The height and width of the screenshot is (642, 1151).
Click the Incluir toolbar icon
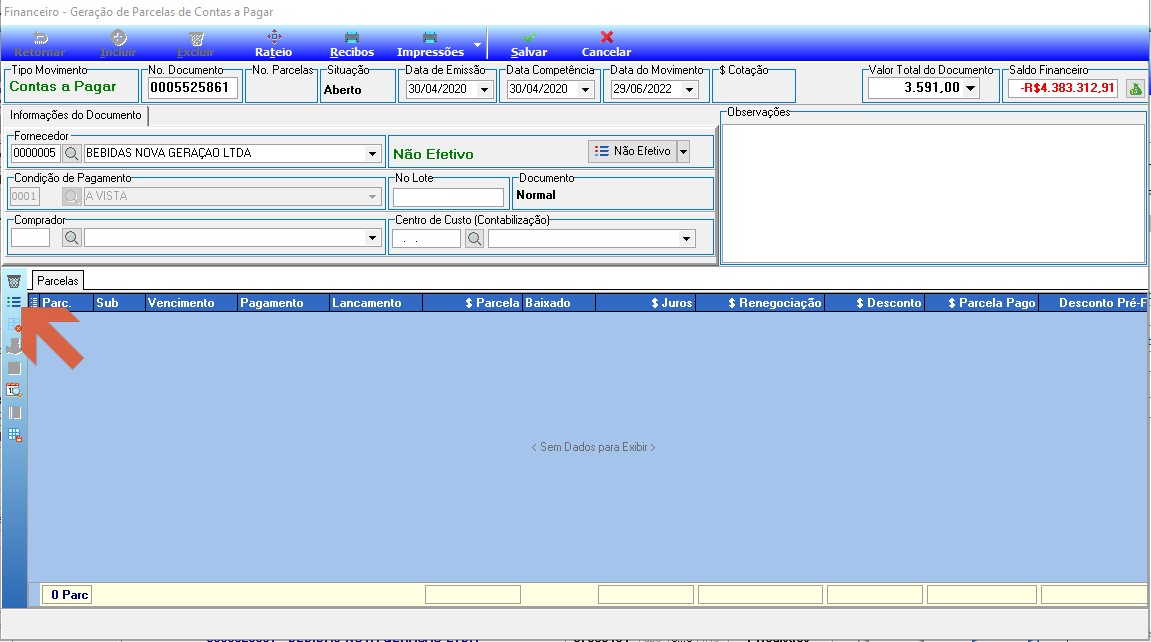click(118, 44)
